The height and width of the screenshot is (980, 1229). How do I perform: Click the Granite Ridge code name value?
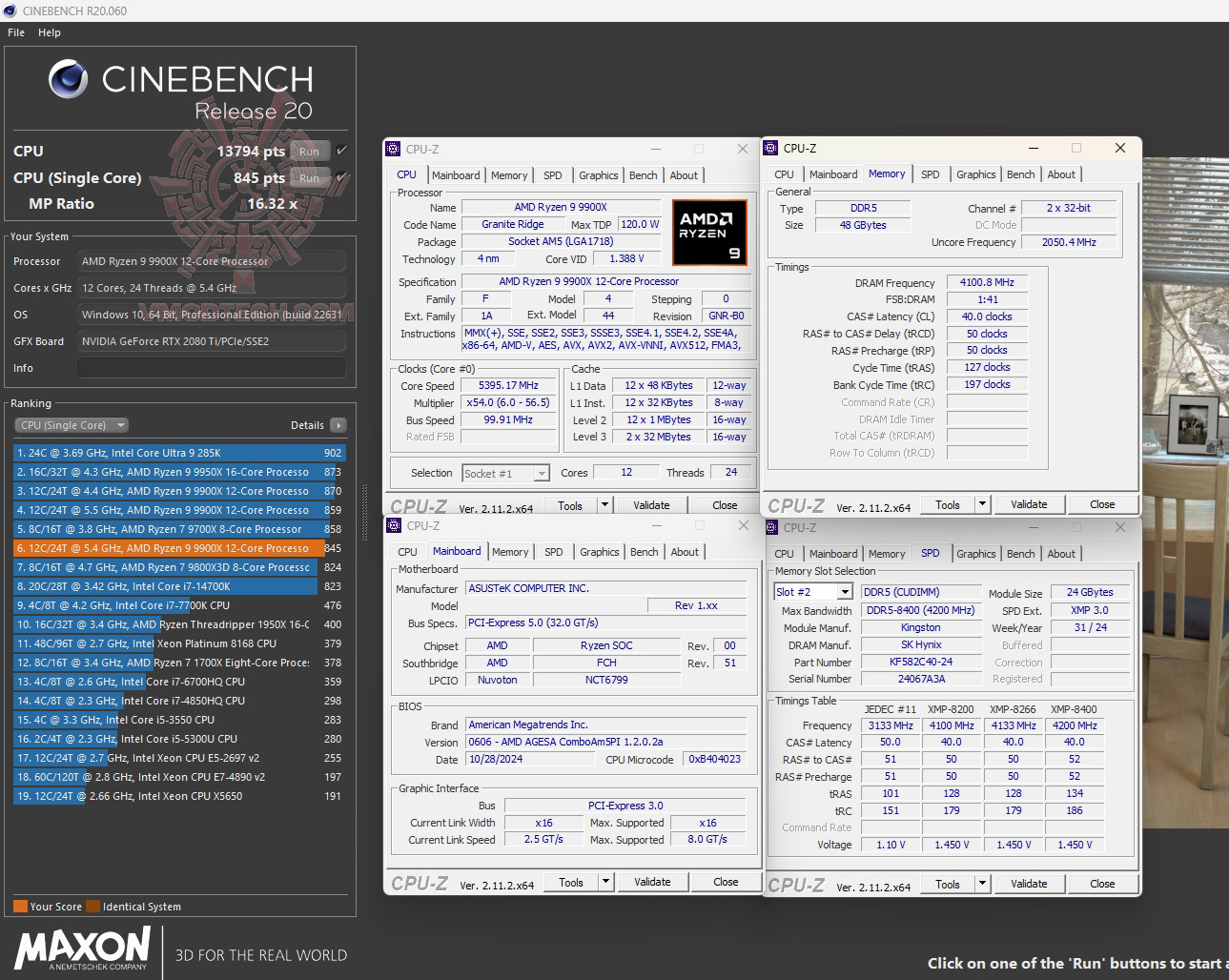[x=513, y=225]
